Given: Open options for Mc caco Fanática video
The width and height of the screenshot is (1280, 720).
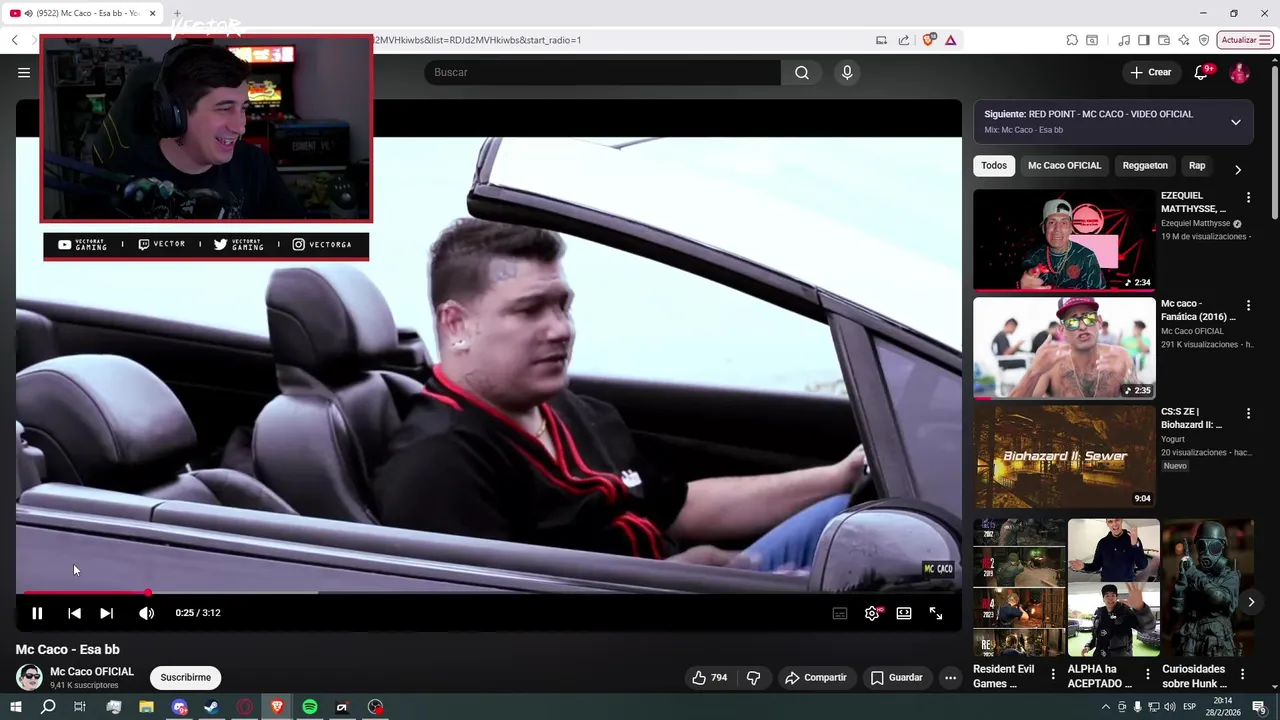Looking at the screenshot, I should click(x=1248, y=306).
